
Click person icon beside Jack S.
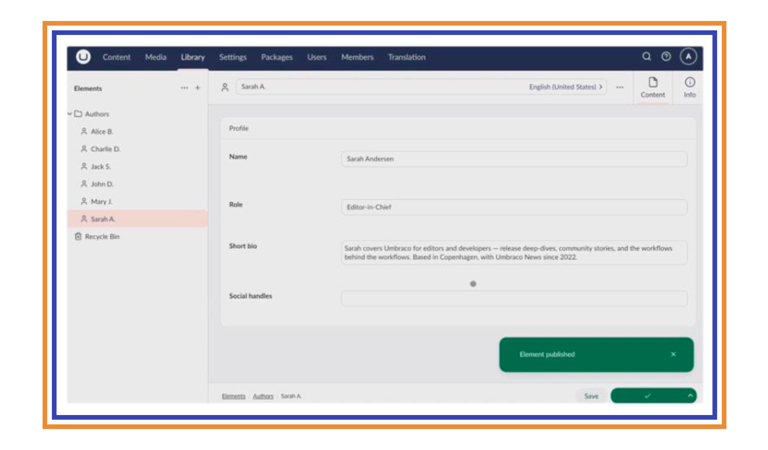click(x=84, y=166)
